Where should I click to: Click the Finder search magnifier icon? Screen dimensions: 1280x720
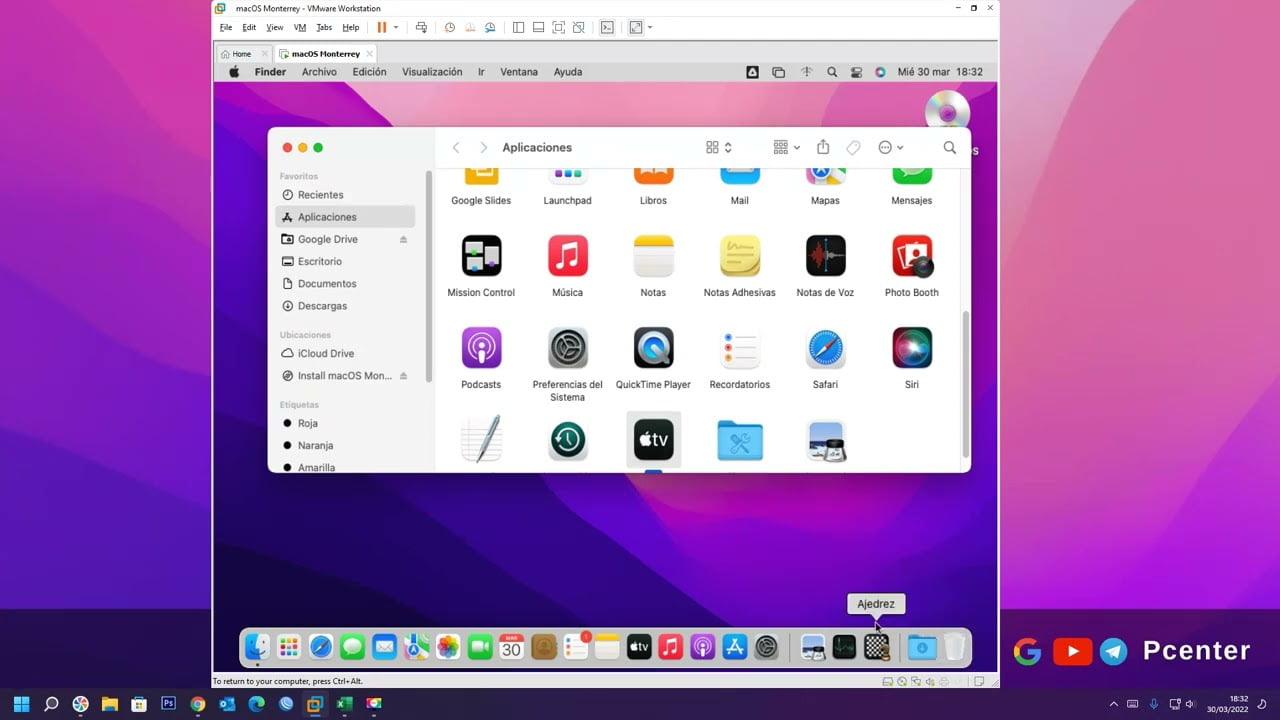[x=949, y=147]
